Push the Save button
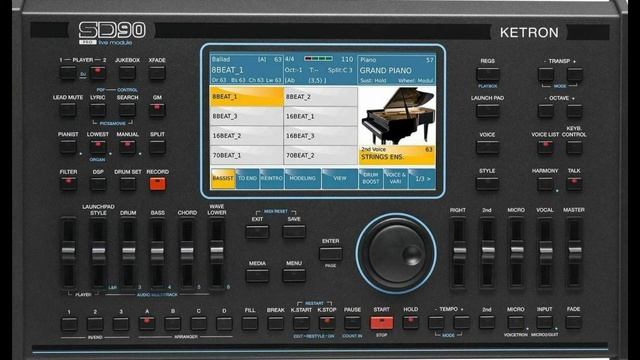Image resolution: width=640 pixels, height=360 pixels. (294, 231)
